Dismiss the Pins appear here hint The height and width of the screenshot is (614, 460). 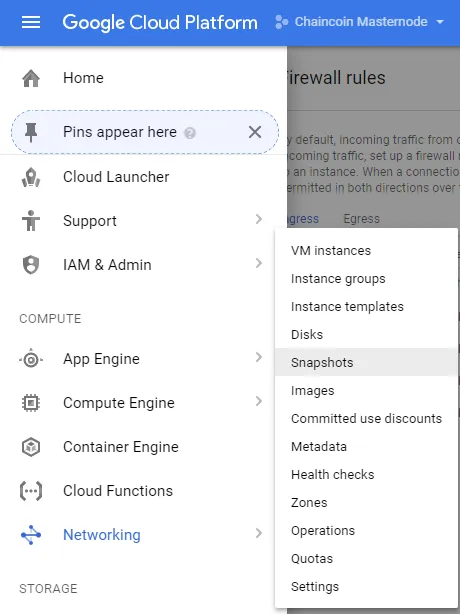(x=255, y=132)
